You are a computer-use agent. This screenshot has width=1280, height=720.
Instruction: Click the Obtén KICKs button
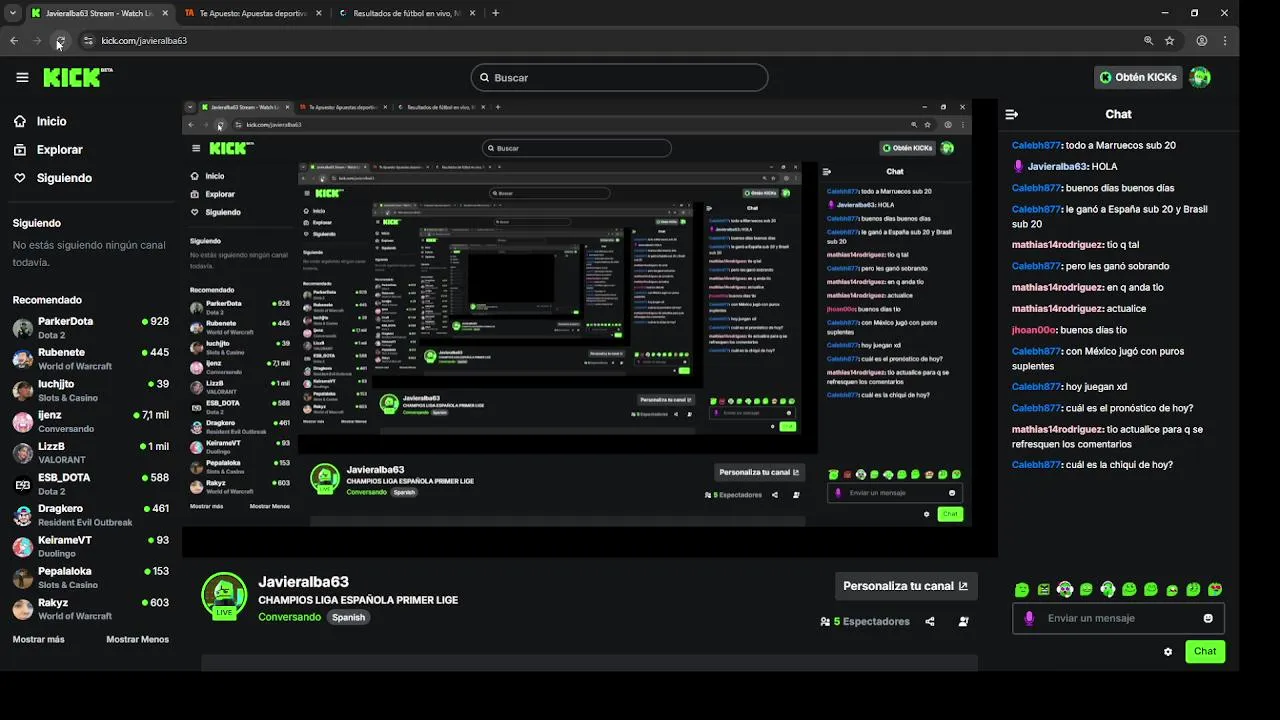[x=1138, y=77]
